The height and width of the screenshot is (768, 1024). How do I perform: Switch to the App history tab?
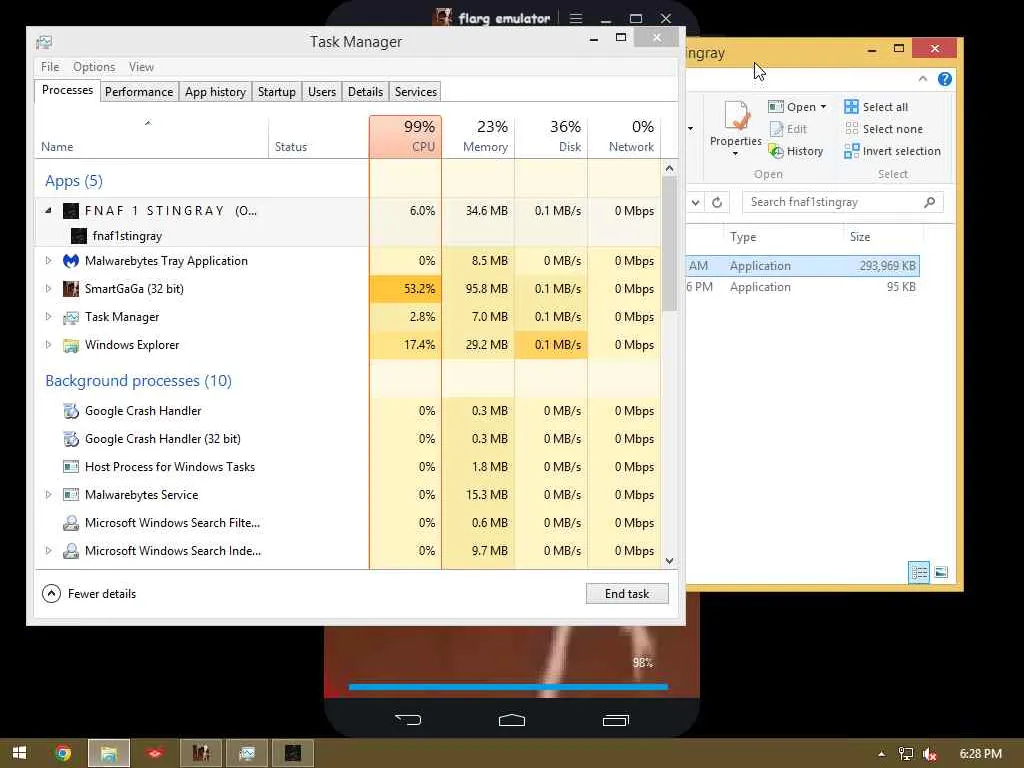tap(216, 91)
